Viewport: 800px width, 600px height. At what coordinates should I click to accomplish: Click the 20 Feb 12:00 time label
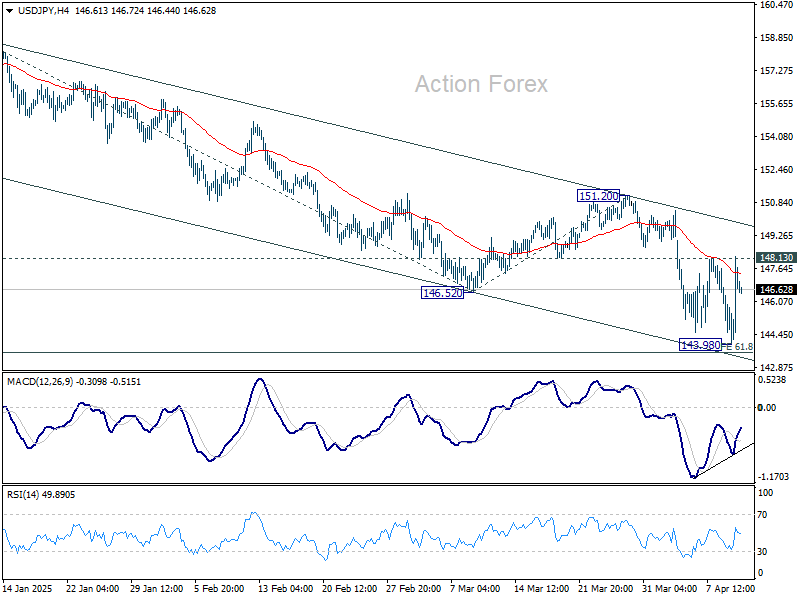[349, 588]
